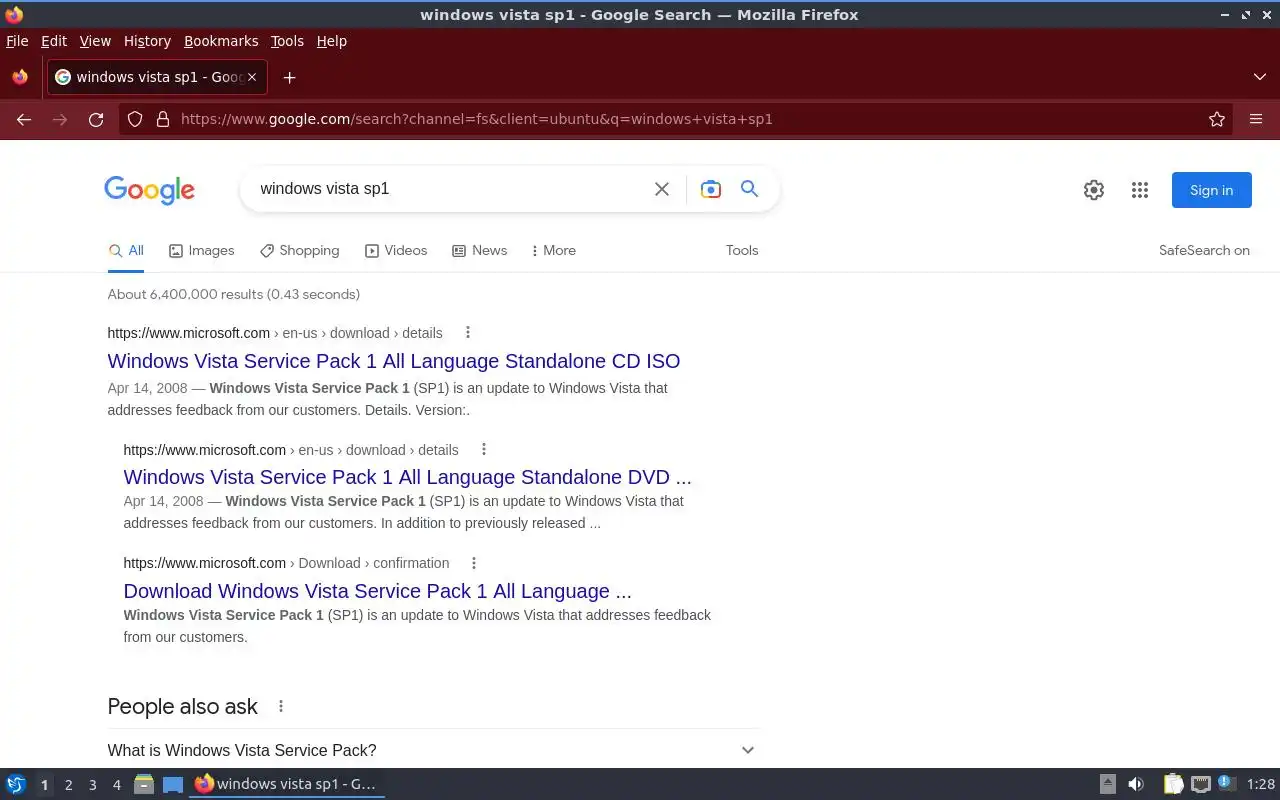The height and width of the screenshot is (800, 1280).
Task: Open Windows Vista Service Pack 1 CD ISO link
Action: point(394,361)
